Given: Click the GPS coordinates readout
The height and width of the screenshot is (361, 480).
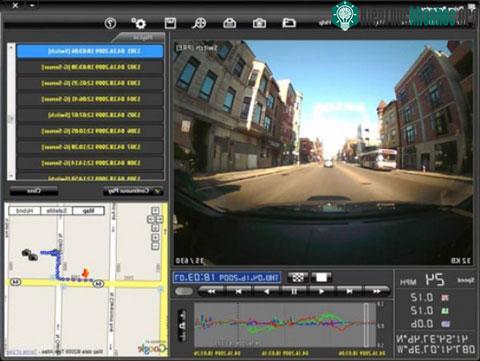Looking at the screenshot, I should tap(435, 344).
